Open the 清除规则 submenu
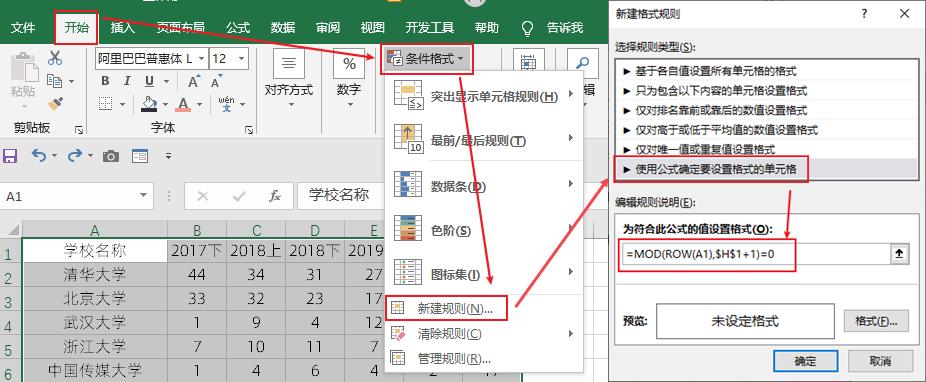This screenshot has width=926, height=382. 483,334
